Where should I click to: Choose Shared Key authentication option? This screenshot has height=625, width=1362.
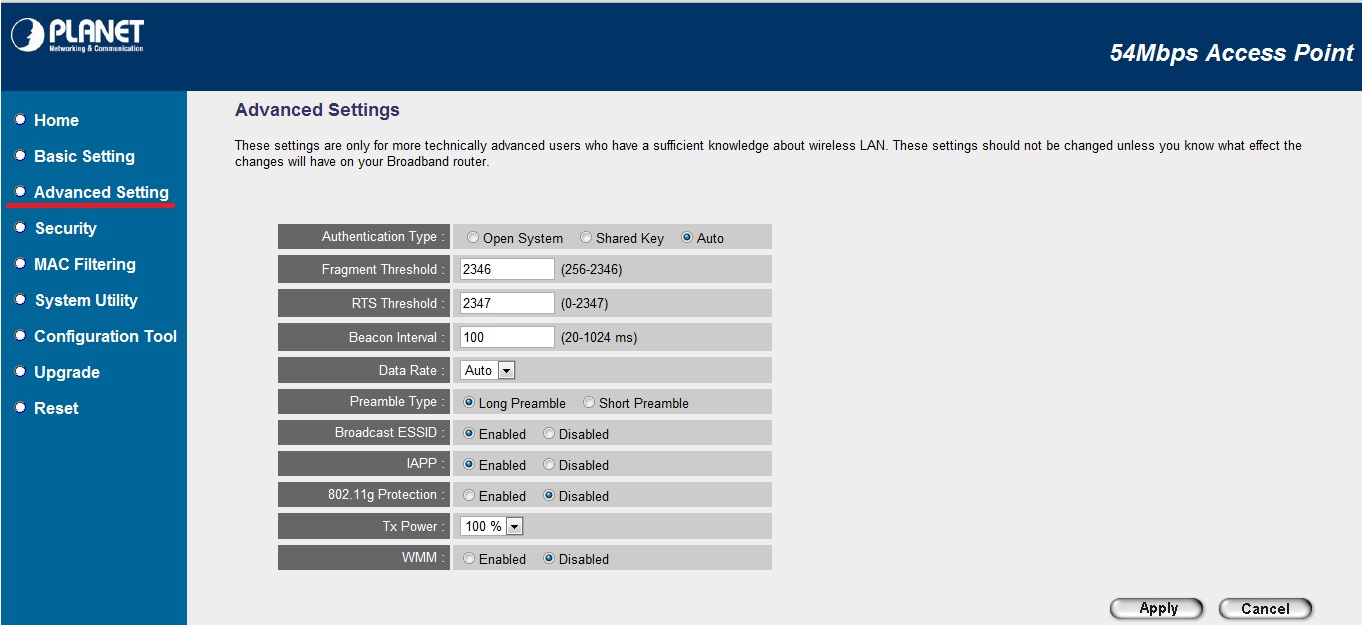tap(586, 238)
